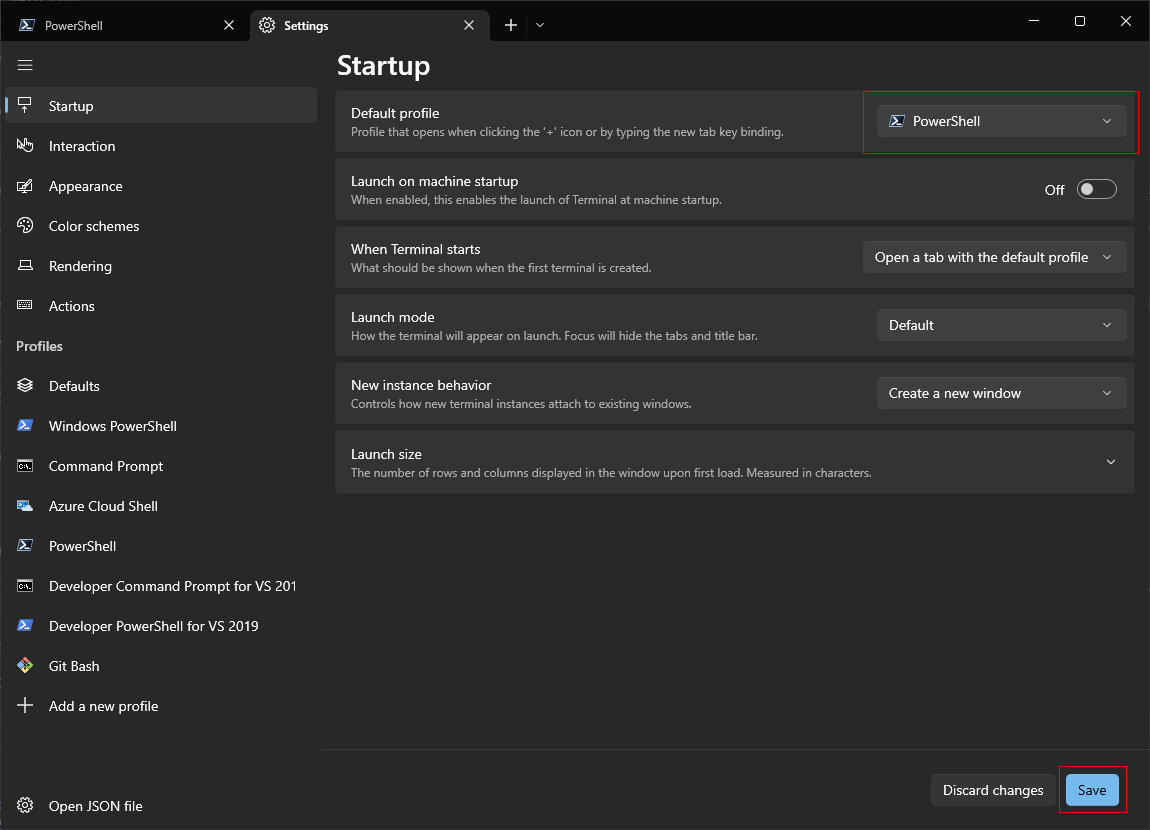Screen dimensions: 1150x830
Task: Open the Interaction settings page
Action: [161, 146]
